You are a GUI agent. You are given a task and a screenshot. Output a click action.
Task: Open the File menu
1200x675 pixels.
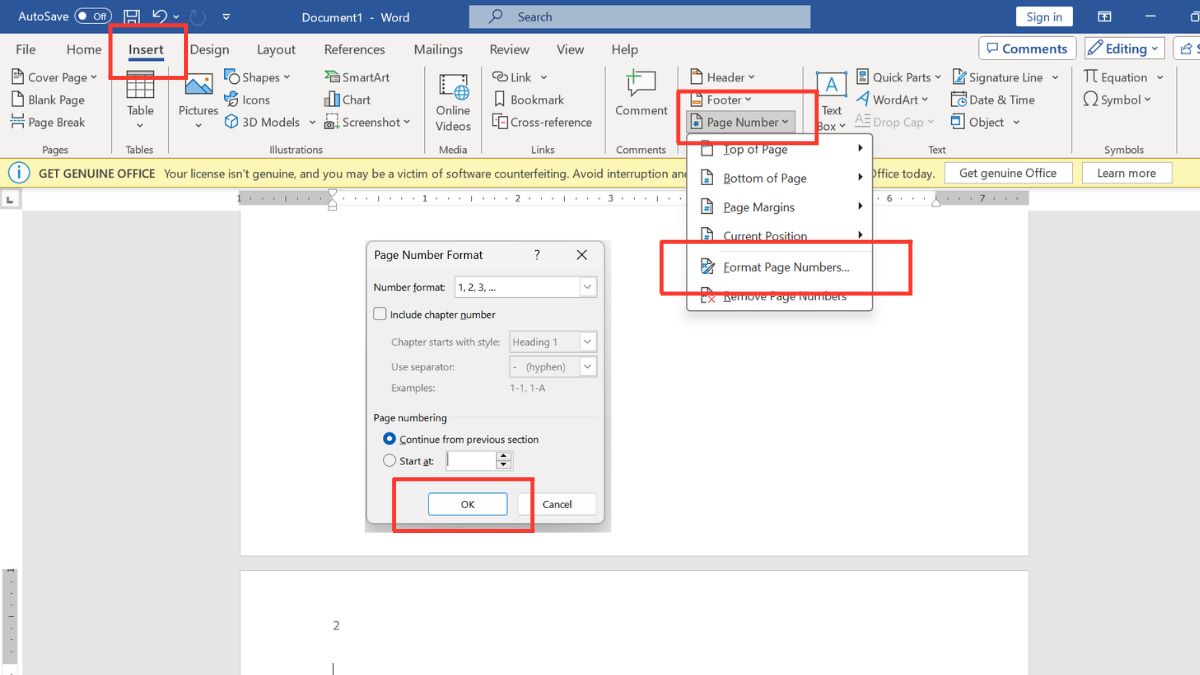(26, 49)
